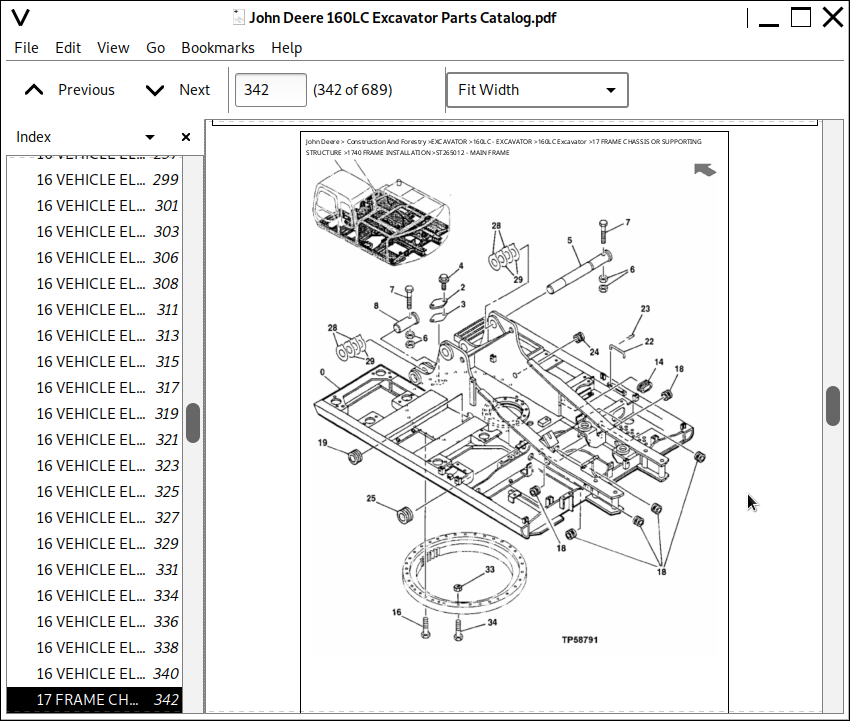Viewport: 850px width, 721px height.
Task: Click the breadcrumb text at page top
Action: tap(504, 147)
